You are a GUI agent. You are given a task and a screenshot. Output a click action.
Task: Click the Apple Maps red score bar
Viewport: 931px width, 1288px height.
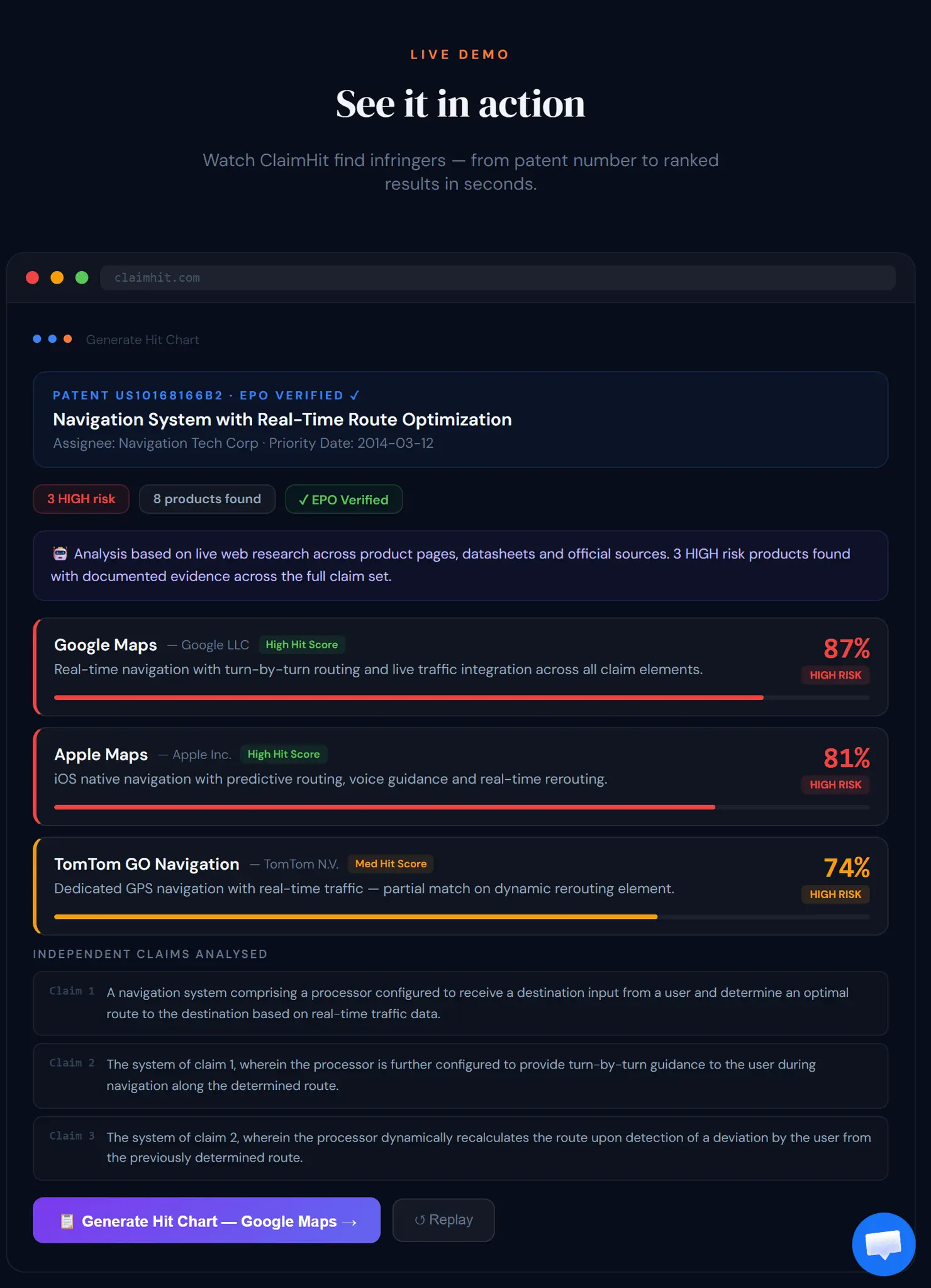pos(384,807)
